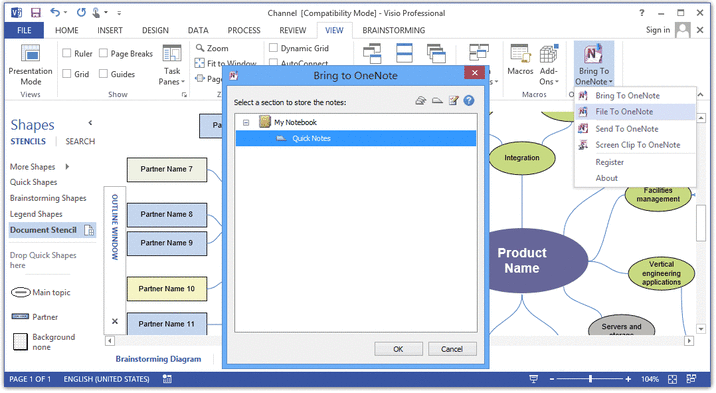Viewport: 716px width, 393px height.
Task: Open Brainstorming Shapes stencil
Action: [x=48, y=198]
